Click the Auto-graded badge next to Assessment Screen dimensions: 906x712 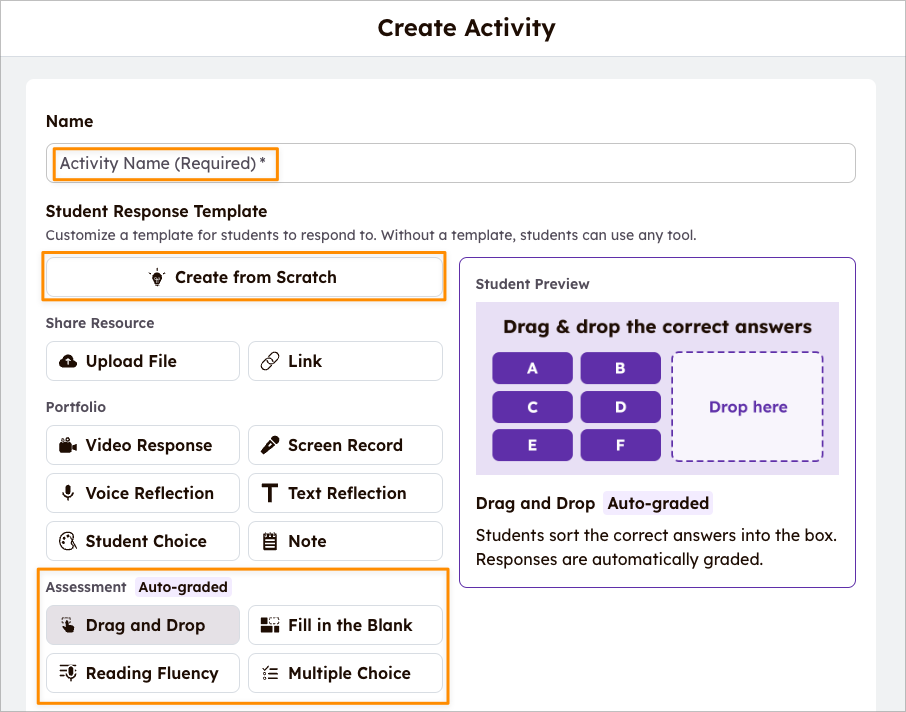click(183, 587)
